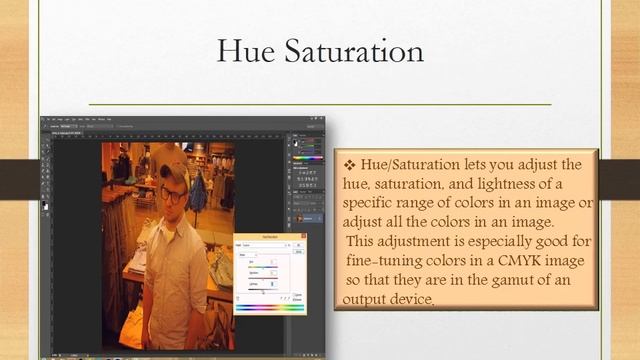Select the Zoom tool in the toolbox

pos(47,196)
